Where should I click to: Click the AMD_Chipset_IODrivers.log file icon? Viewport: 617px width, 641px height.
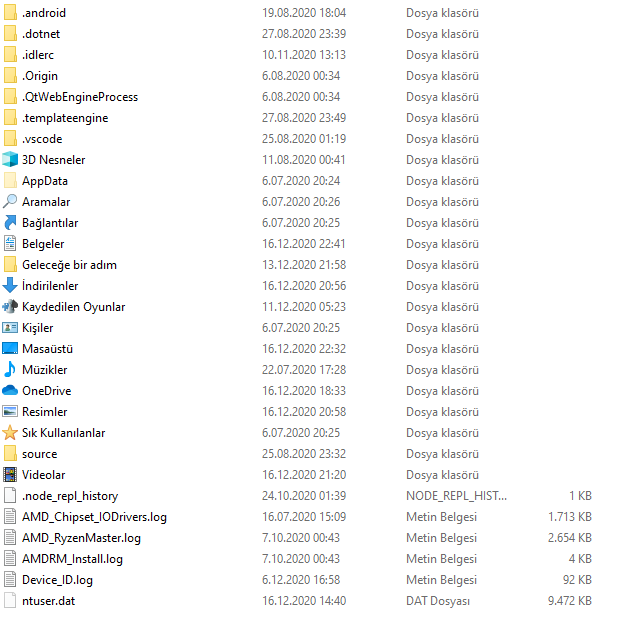coord(10,517)
